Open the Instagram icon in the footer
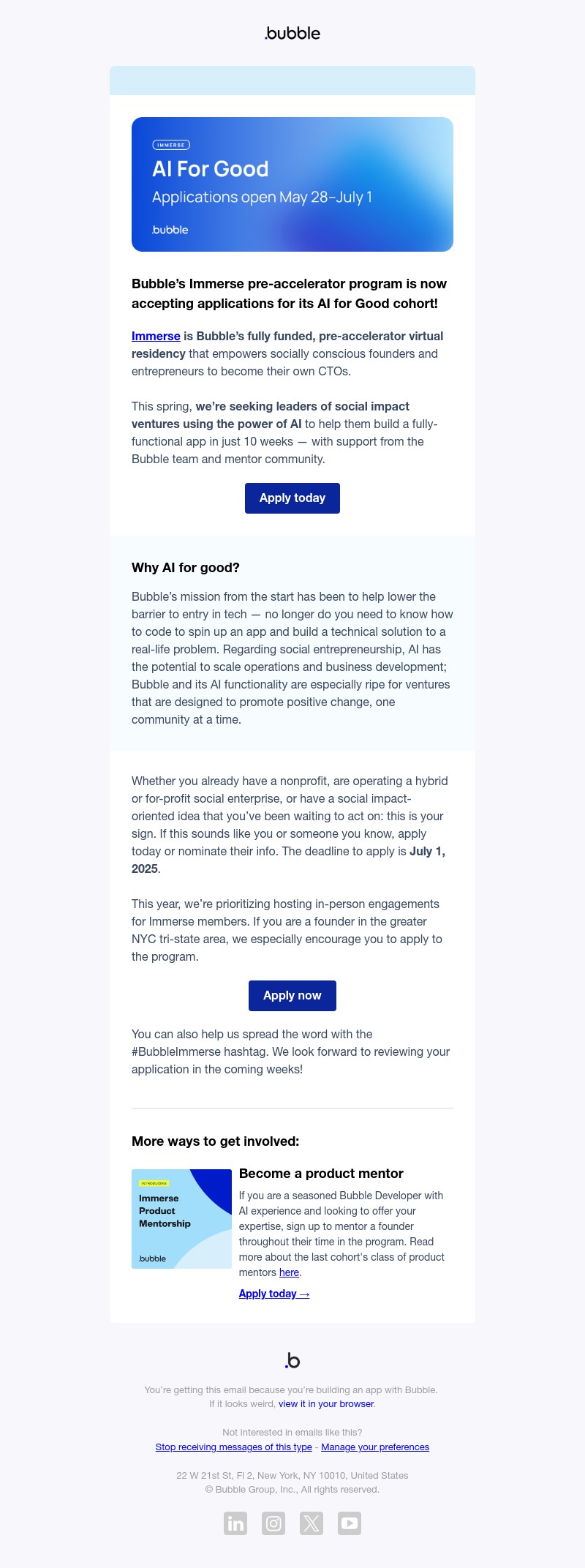The height and width of the screenshot is (1568, 585). point(273,1523)
